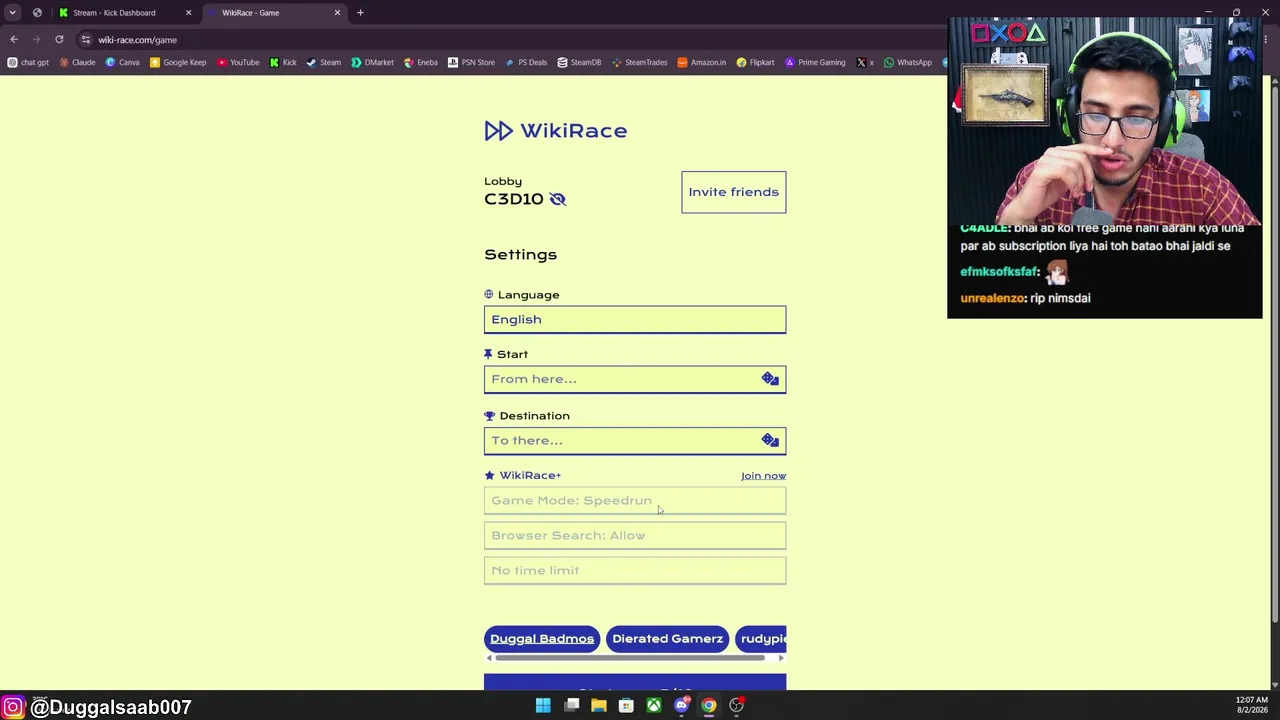This screenshot has width=1280, height=720.
Task: Open the SteamTrades bookmark
Action: pos(639,62)
